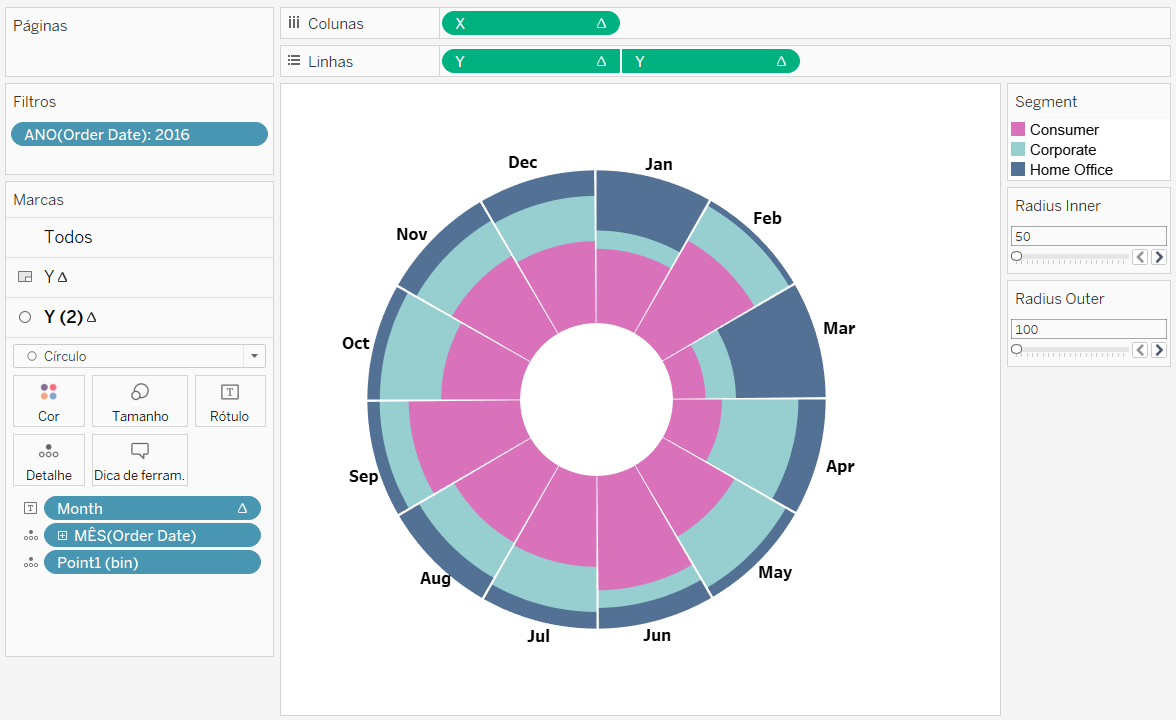
Task: Decrease Radius Outer with left arrow
Action: coord(1140,350)
